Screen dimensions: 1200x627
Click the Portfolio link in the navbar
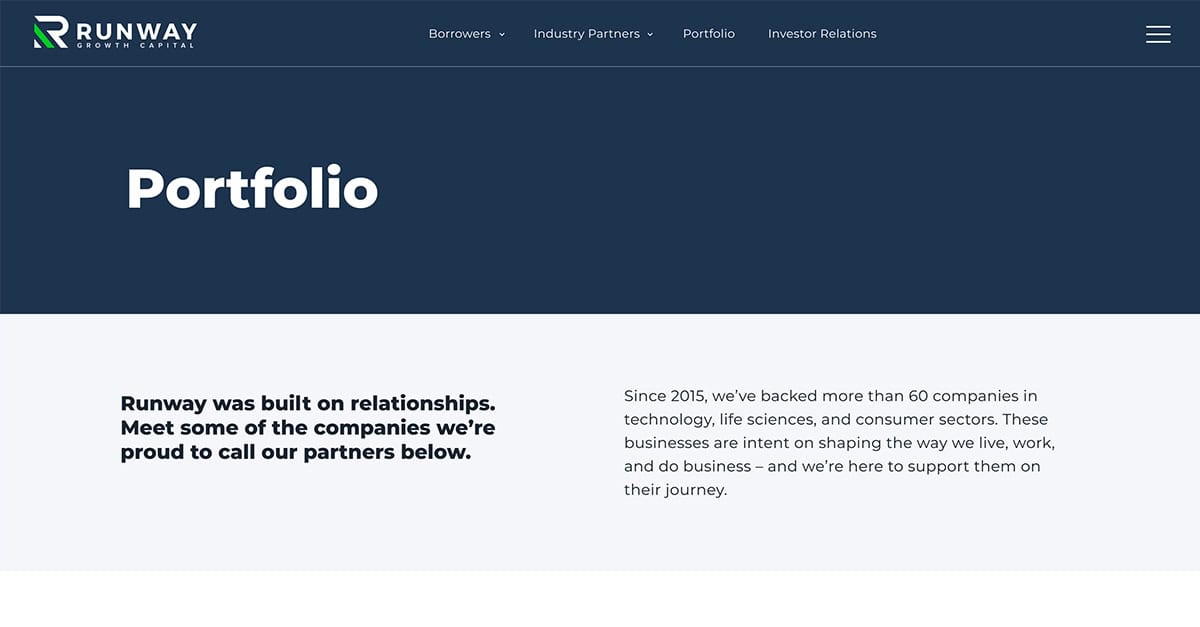(709, 33)
